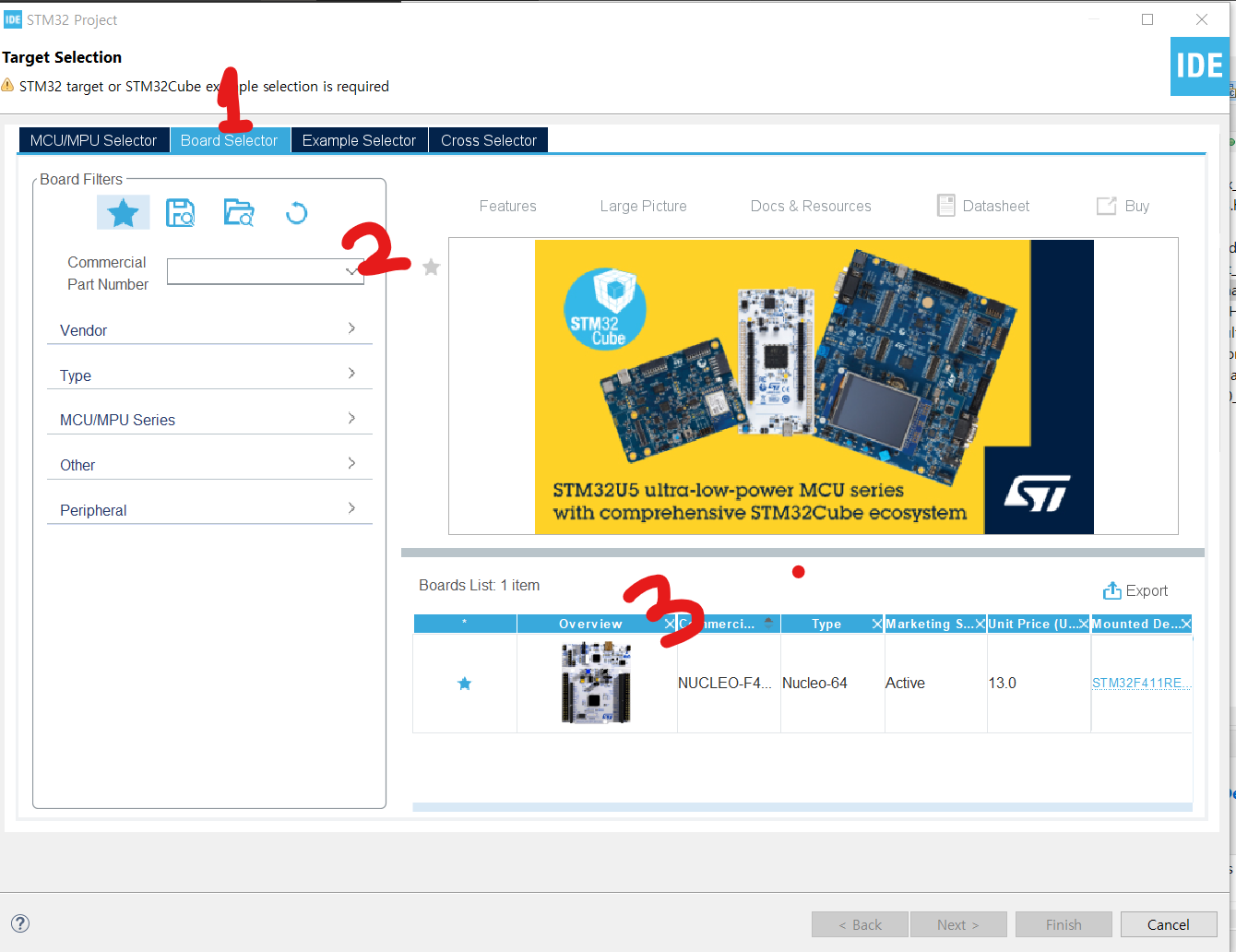Toggle the favorite star next to part number field
This screenshot has width=1236, height=952.
tap(430, 267)
